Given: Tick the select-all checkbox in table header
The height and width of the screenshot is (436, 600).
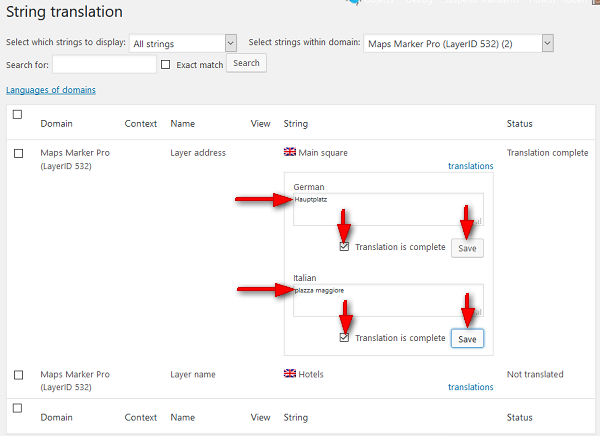Looking at the screenshot, I should coord(18,114).
